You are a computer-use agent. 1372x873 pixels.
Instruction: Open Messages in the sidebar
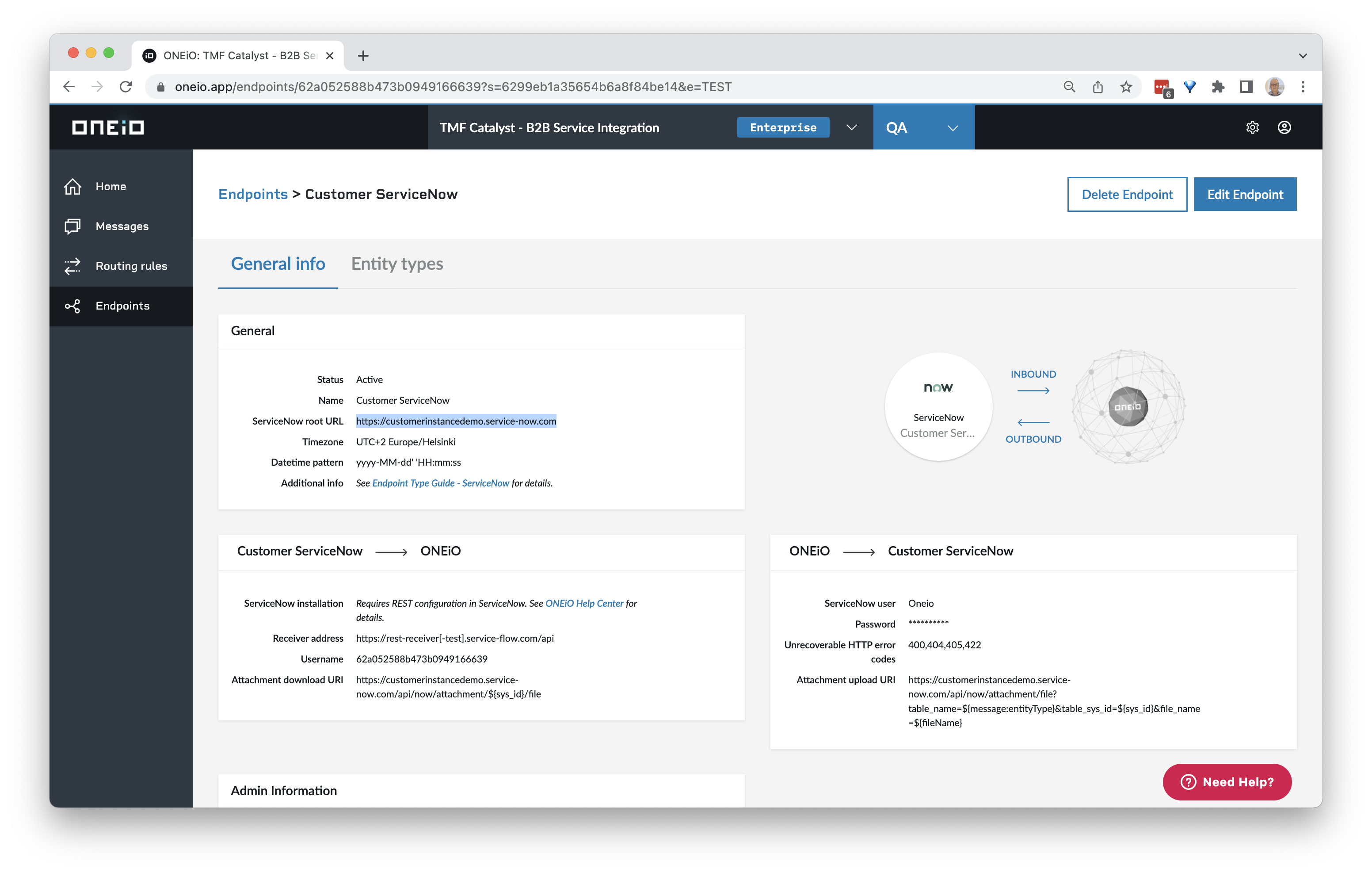click(121, 226)
